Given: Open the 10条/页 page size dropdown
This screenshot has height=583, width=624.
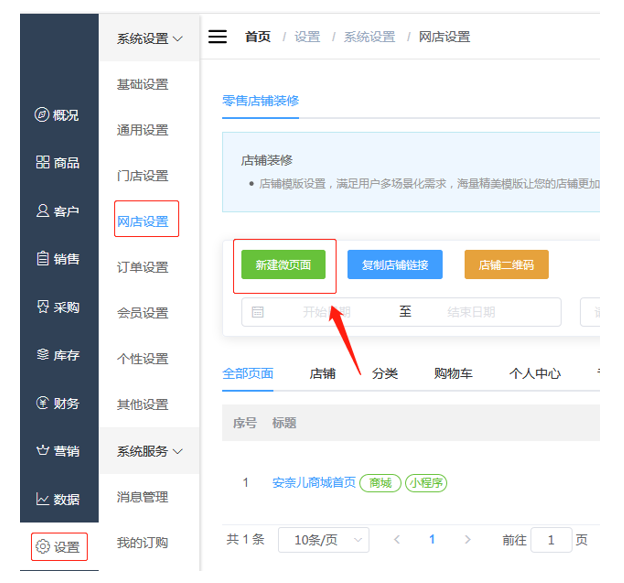Looking at the screenshot, I should [324, 540].
